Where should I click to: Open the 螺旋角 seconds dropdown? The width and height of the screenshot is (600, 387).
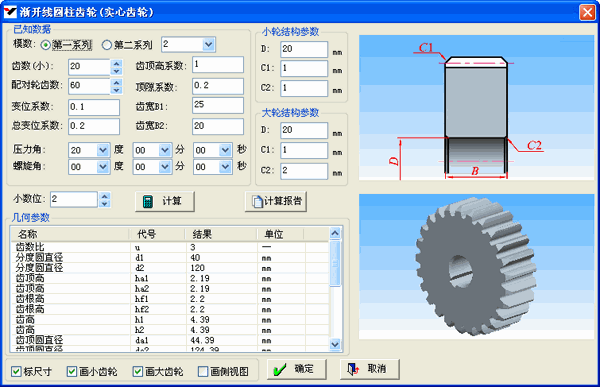[225, 167]
